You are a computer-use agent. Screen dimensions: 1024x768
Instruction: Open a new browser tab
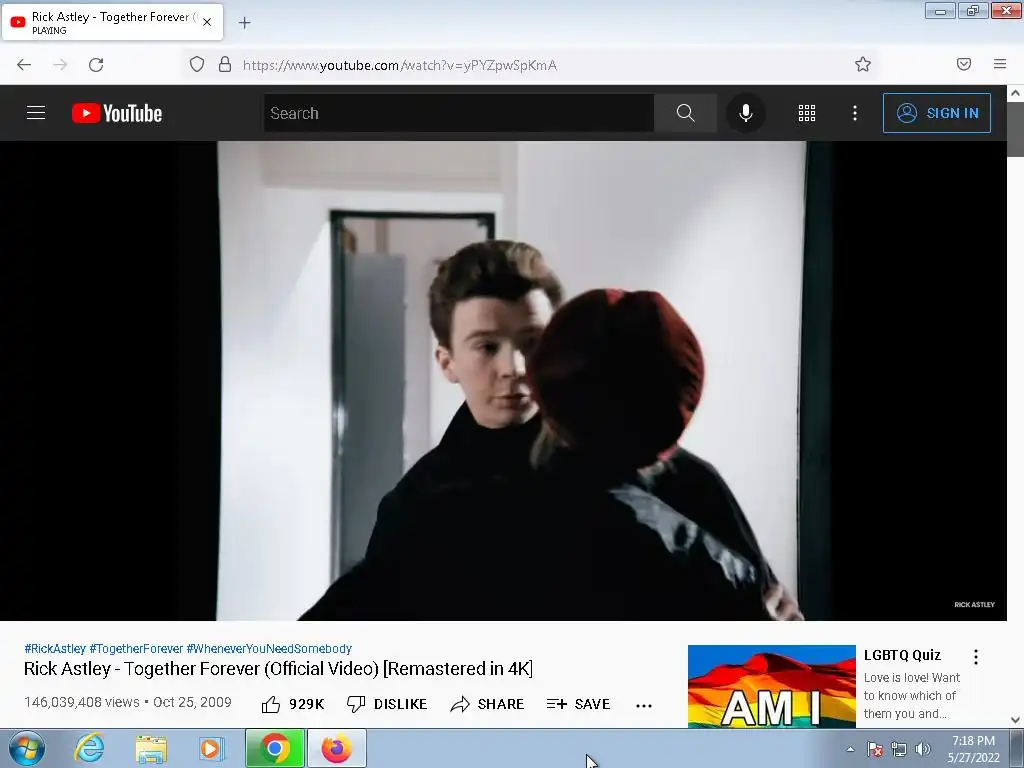click(244, 23)
